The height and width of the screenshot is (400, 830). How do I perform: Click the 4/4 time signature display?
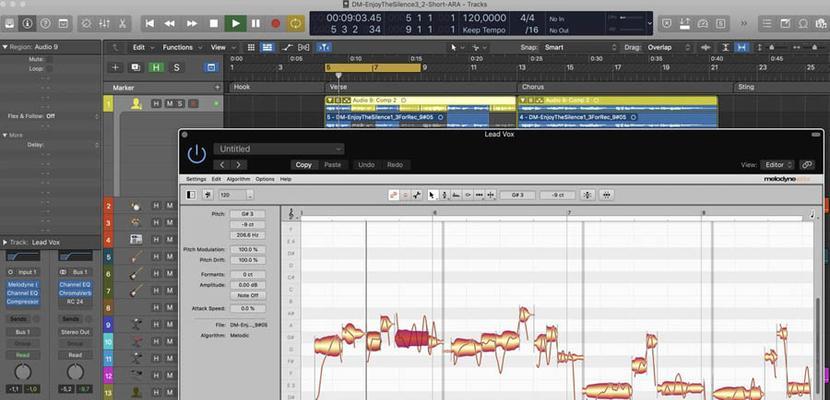527,18
